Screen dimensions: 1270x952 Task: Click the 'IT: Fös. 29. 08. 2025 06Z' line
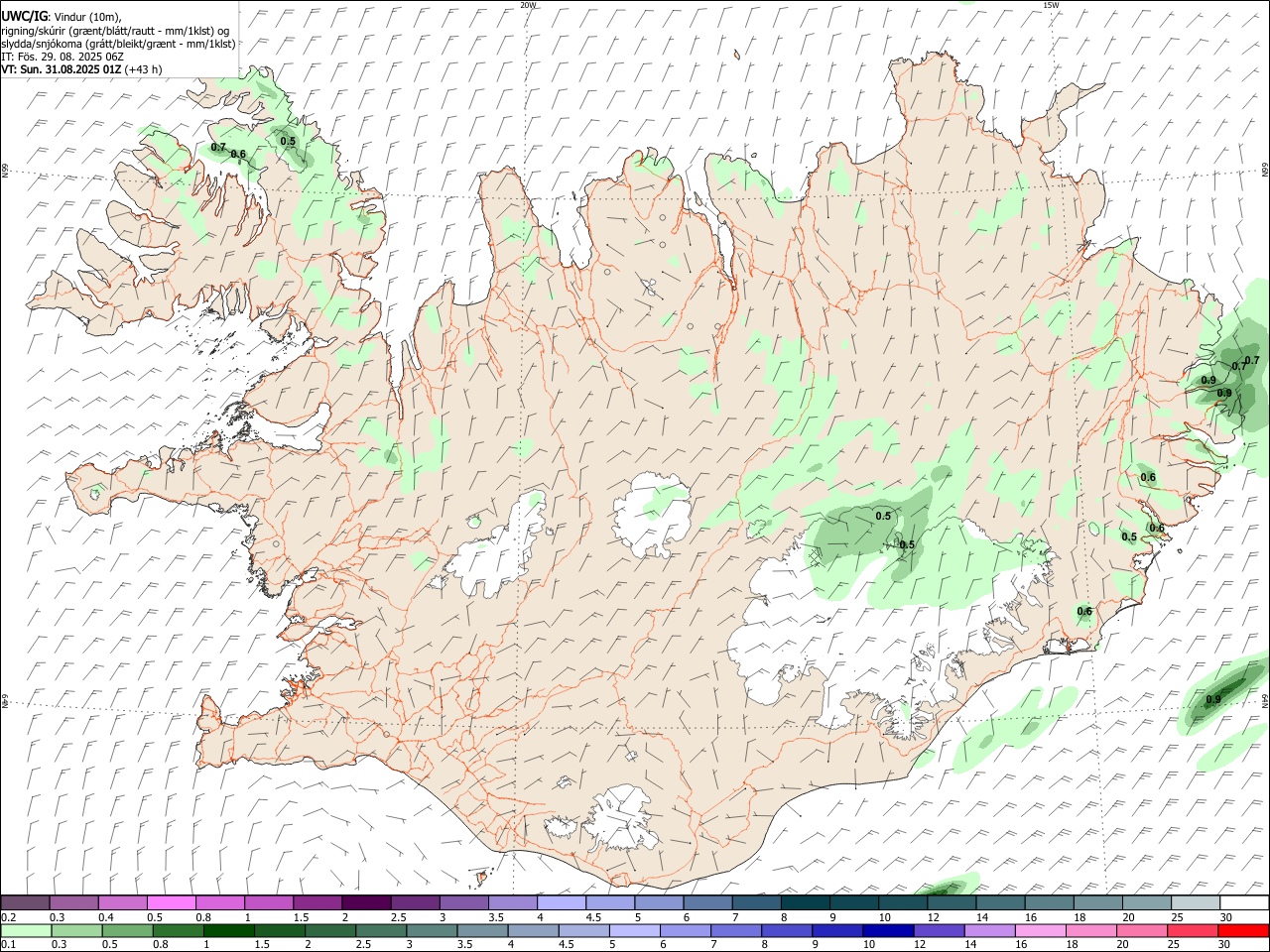click(63, 57)
